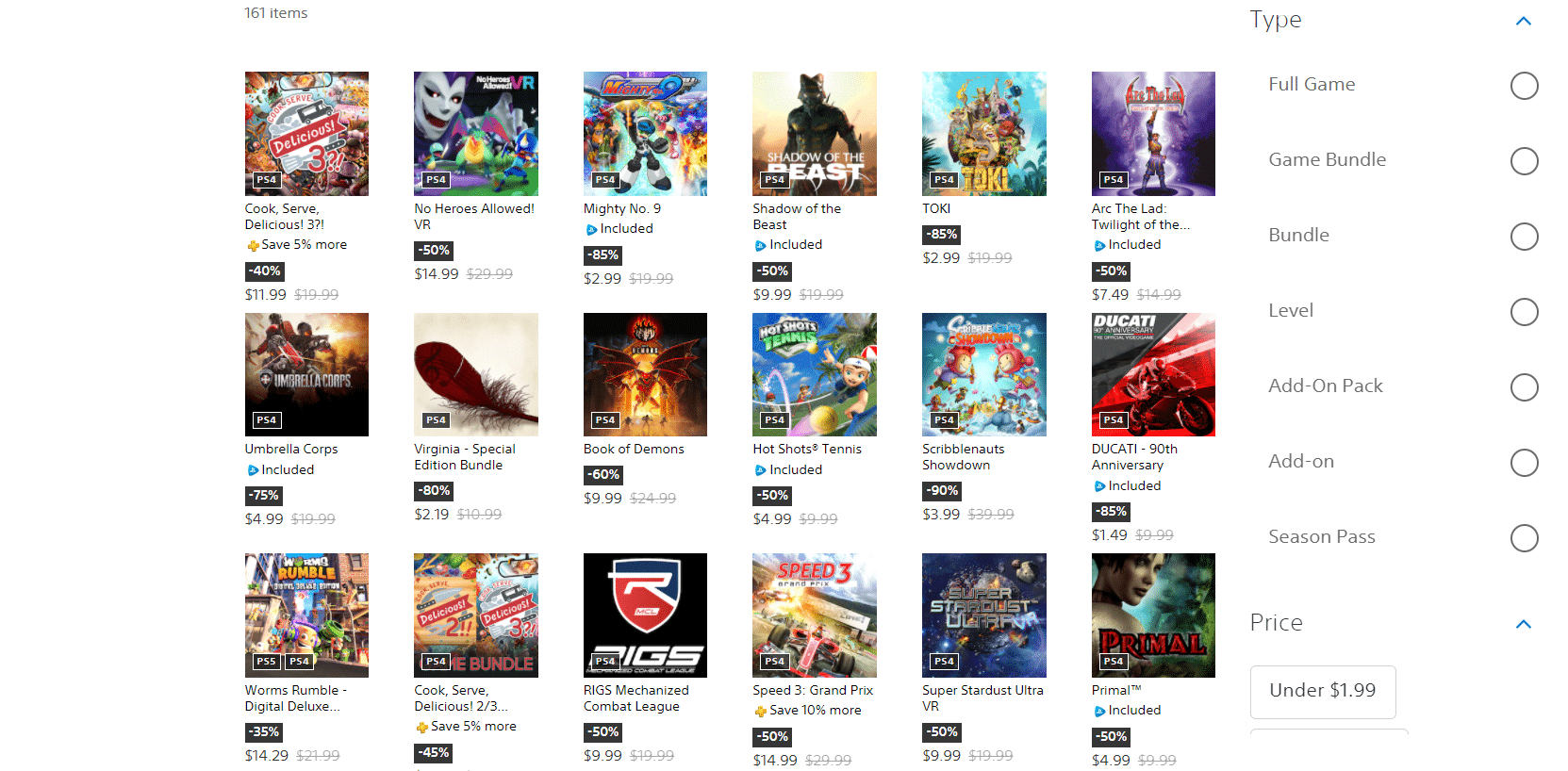Click PS5 badge on Worms Rumble cover
This screenshot has height=771, width=1568.
point(267,662)
